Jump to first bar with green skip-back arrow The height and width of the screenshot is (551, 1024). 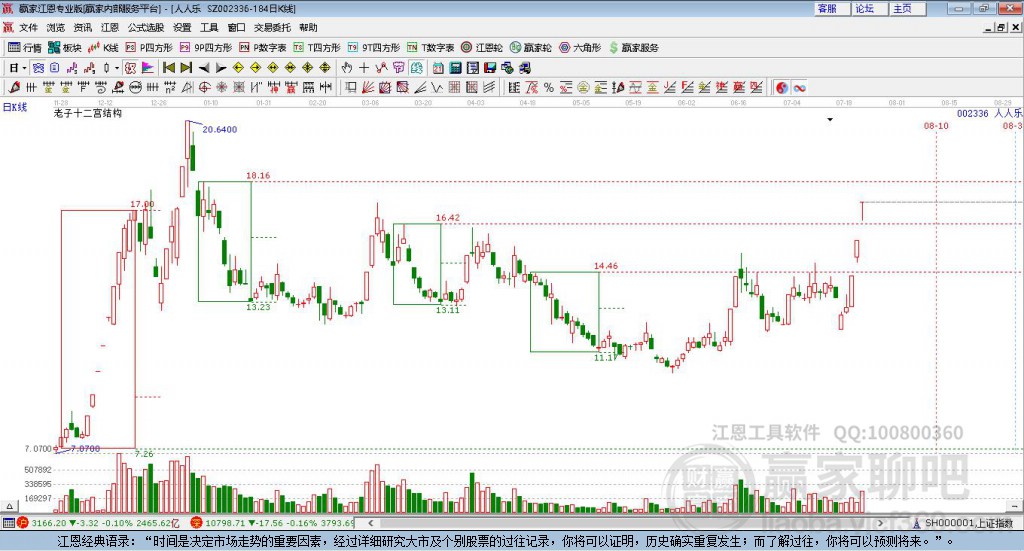(168, 68)
